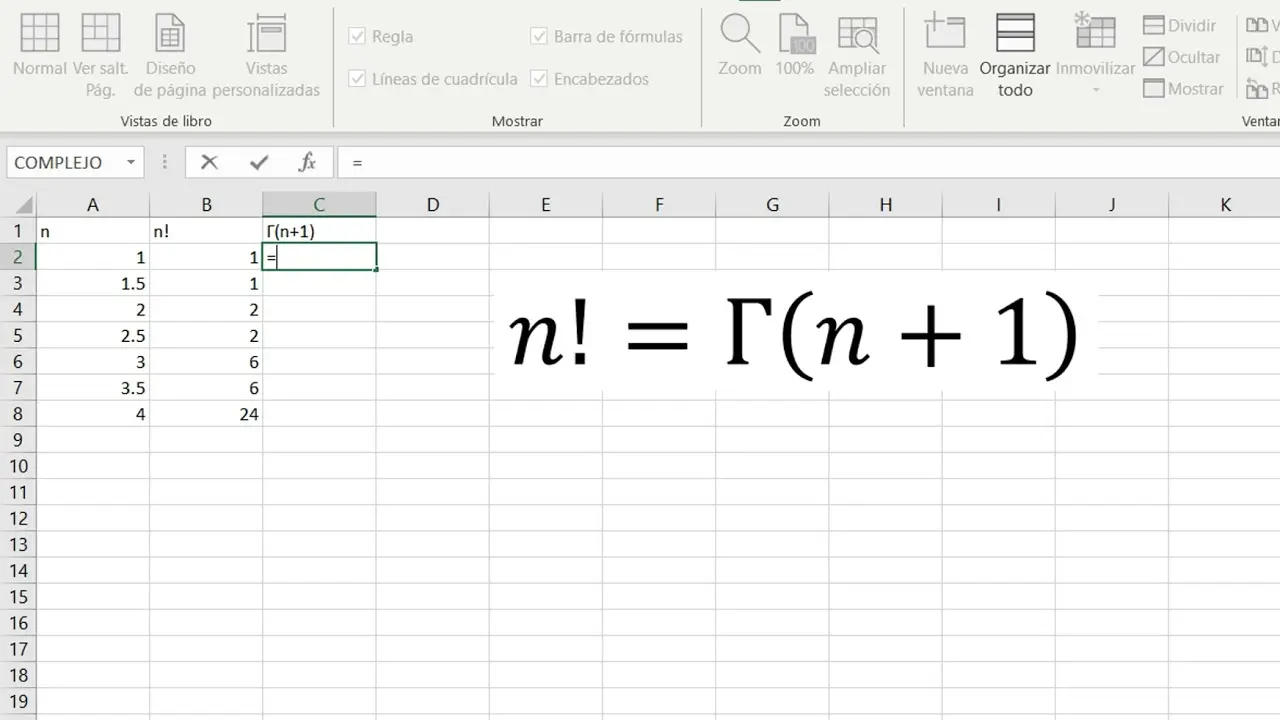The height and width of the screenshot is (720, 1280).
Task: Expand the Inmovilizar dropdown
Action: (x=1095, y=90)
